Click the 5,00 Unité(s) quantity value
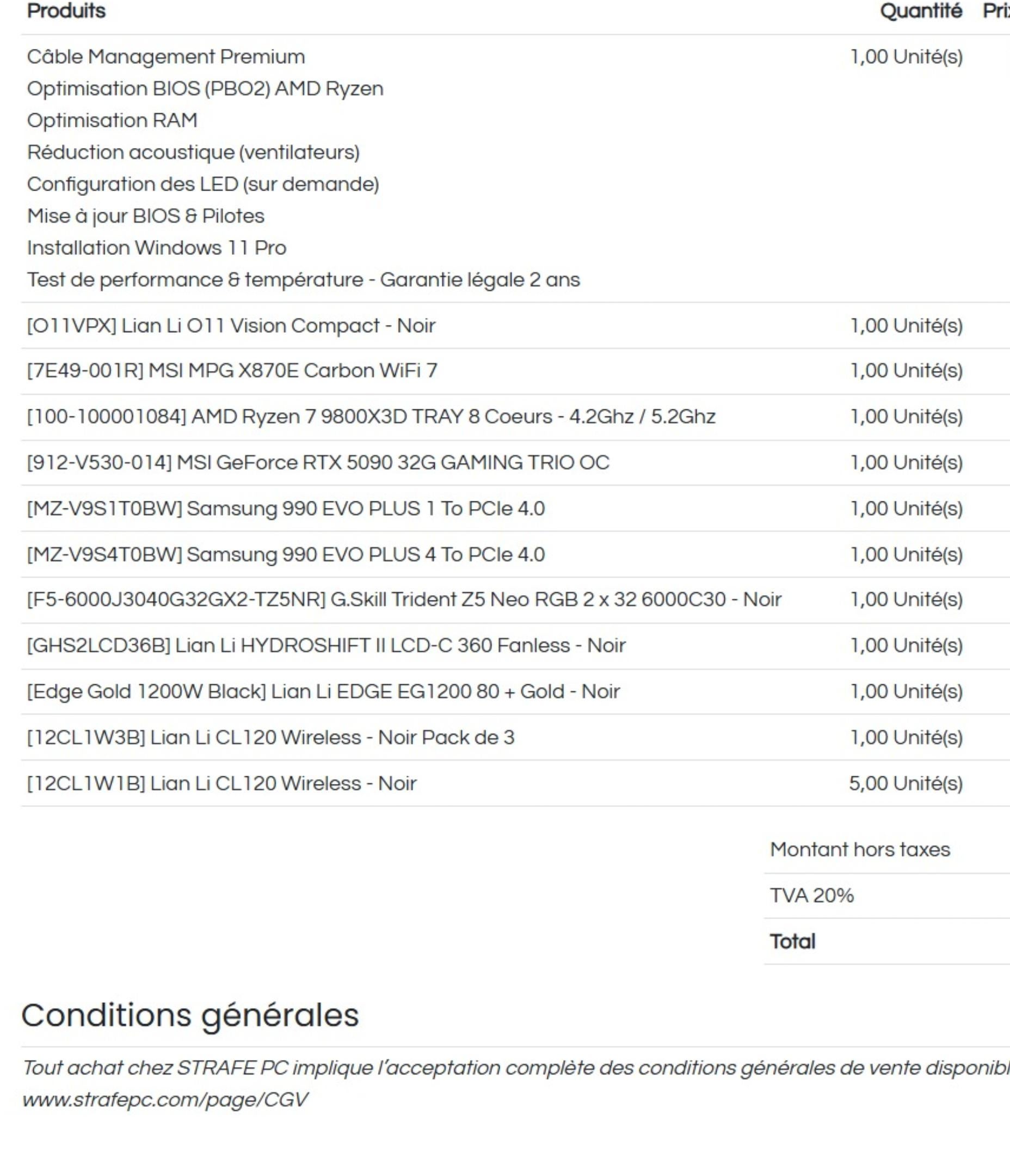The image size is (1010, 1176). (x=905, y=783)
